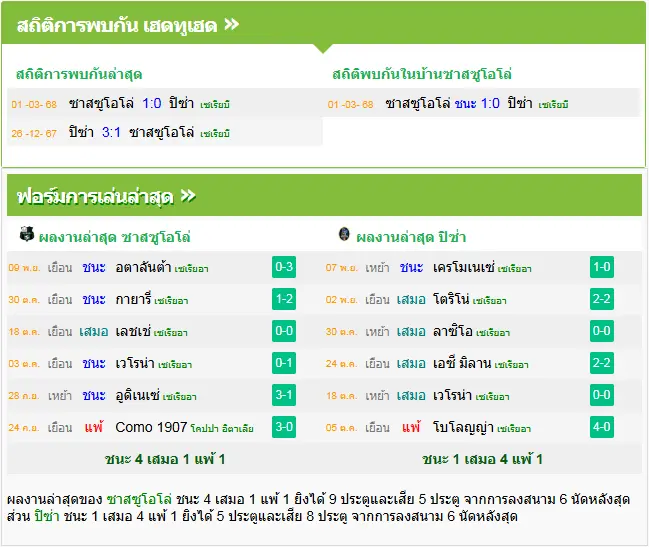Click the 0-0 score badge in Pisa's เวโรน่า row

pos(602,395)
